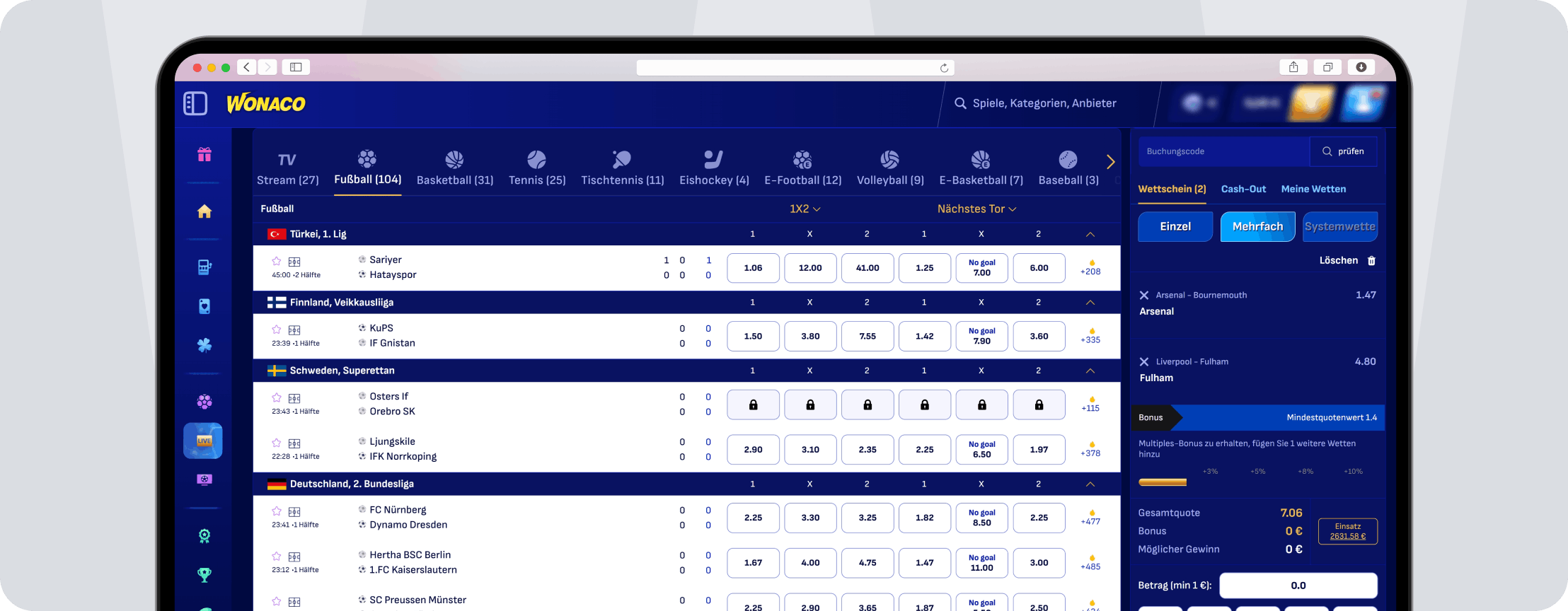The height and width of the screenshot is (611, 1568).
Task: Open the monitor e-sports icon in sidebar
Action: 204,479
